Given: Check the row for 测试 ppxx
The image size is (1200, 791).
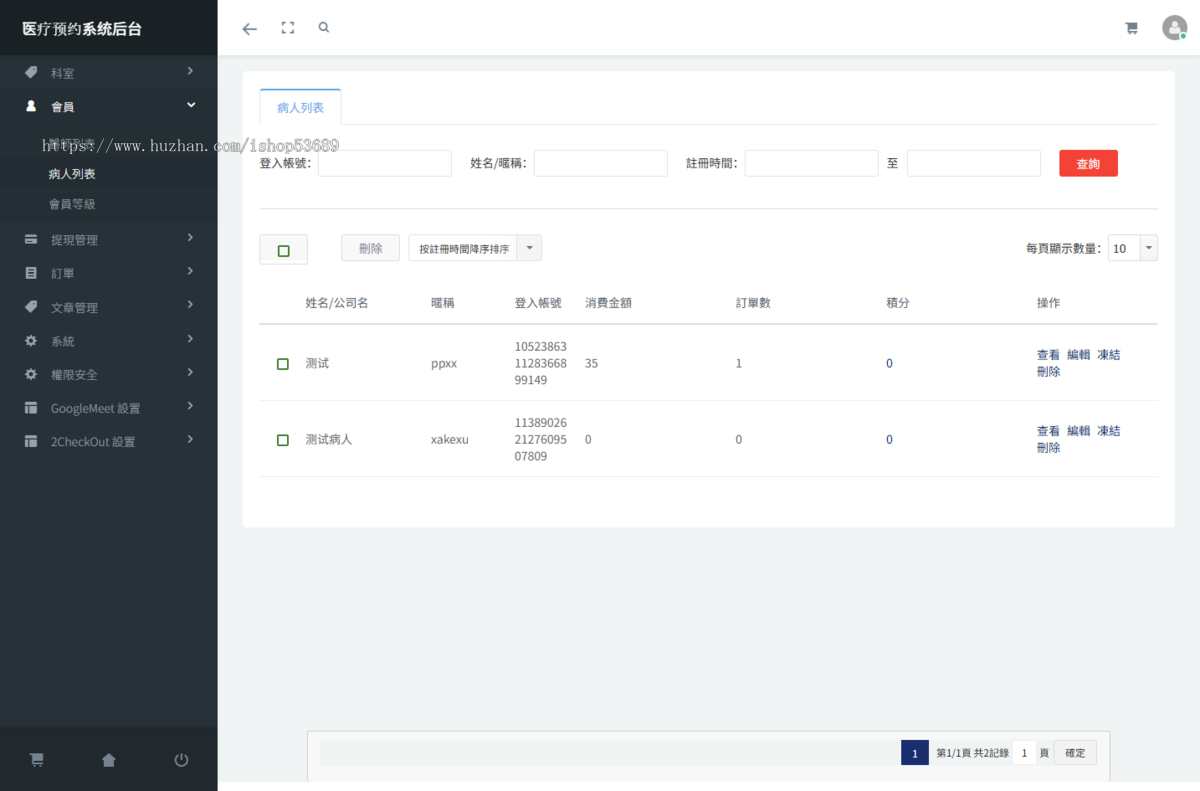Looking at the screenshot, I should point(283,364).
